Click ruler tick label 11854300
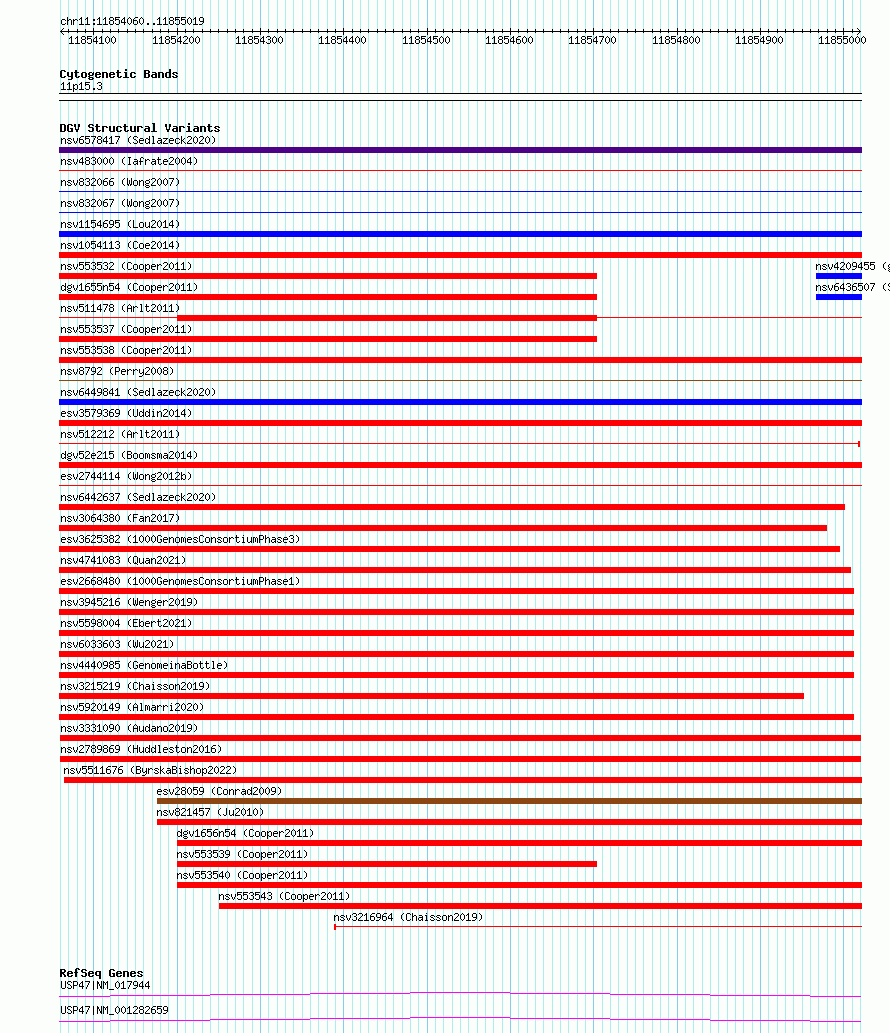890x1033 pixels. 259,40
